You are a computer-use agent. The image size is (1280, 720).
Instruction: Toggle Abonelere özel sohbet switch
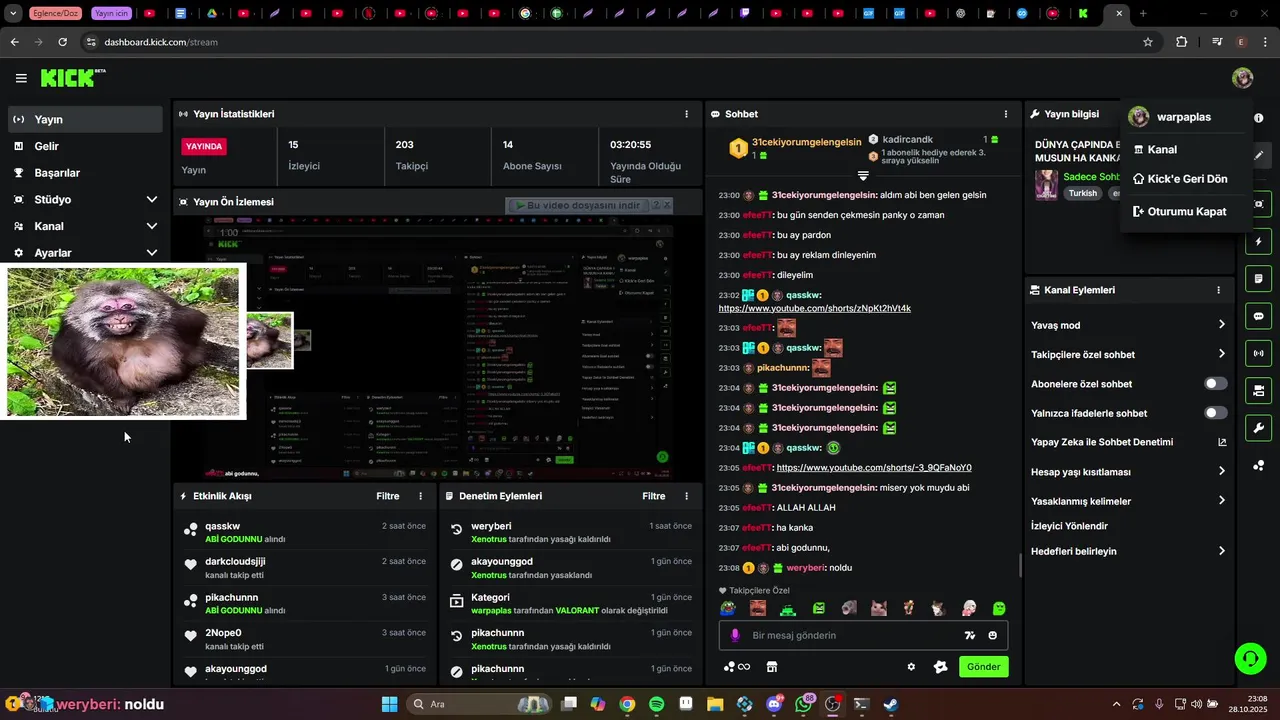click(x=1216, y=384)
